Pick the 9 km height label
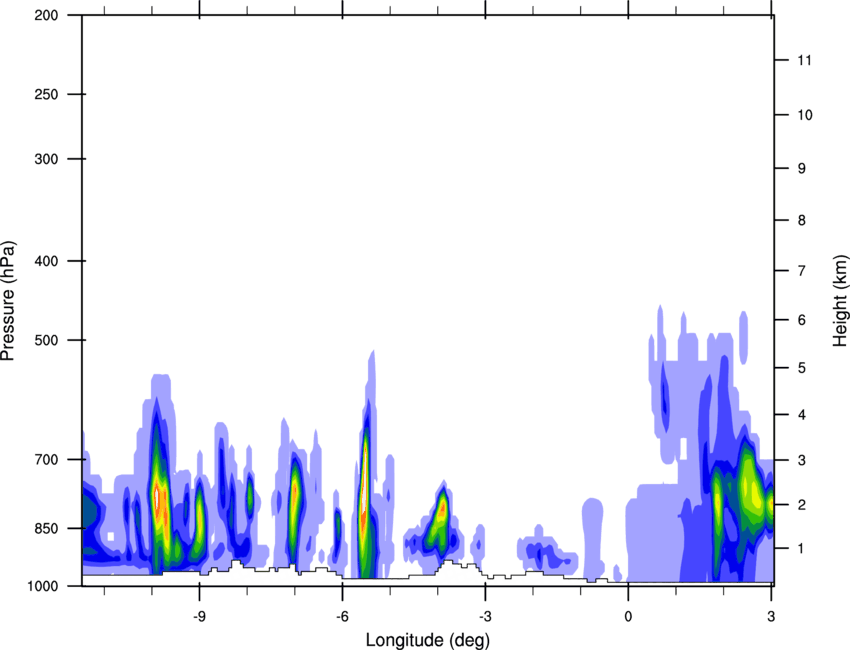850x650 pixels. (802, 169)
